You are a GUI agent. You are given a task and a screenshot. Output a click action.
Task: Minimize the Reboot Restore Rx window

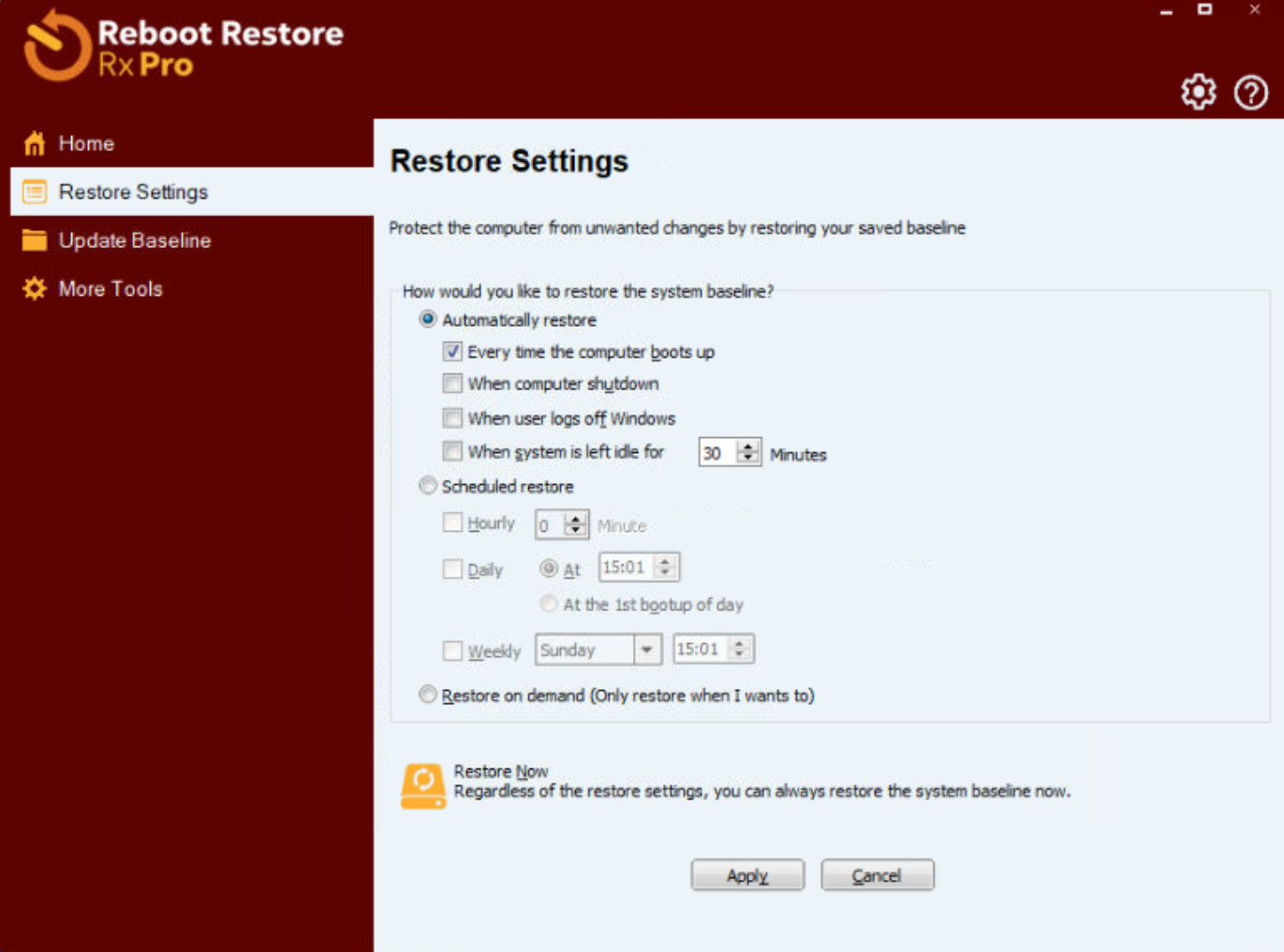point(1166,11)
